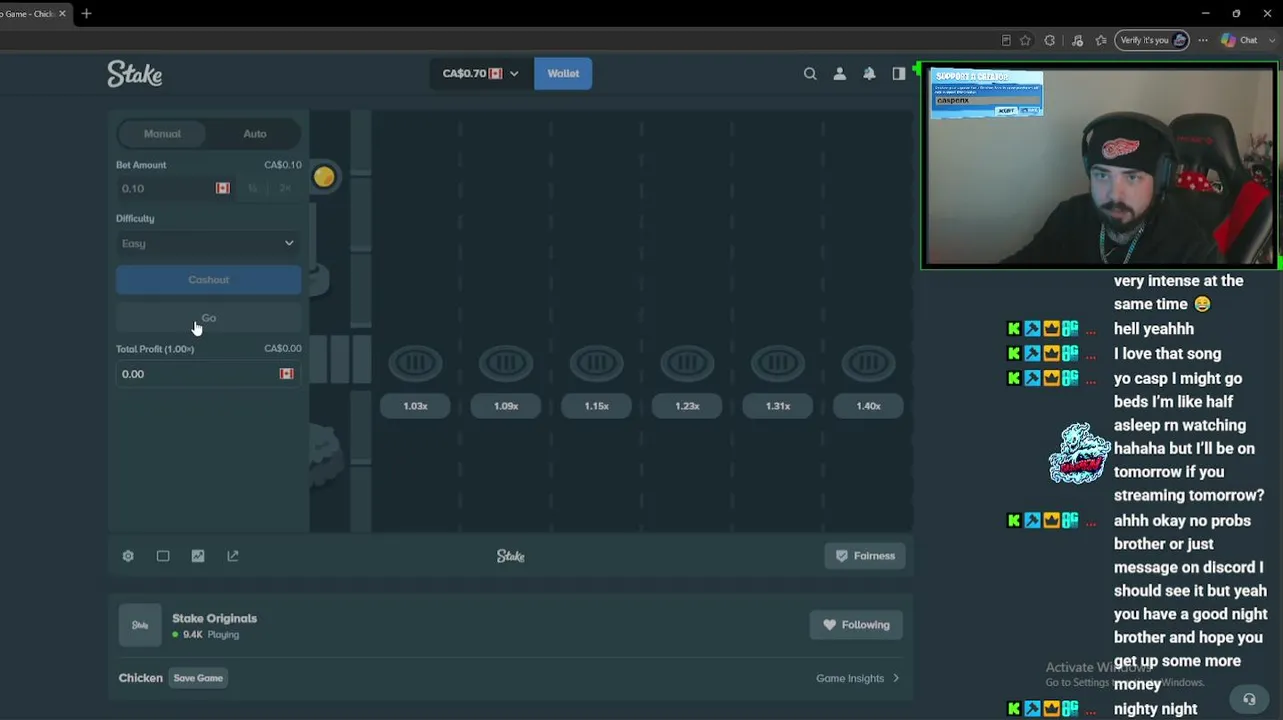Open the user account profile icon
This screenshot has height=720, width=1283.
click(x=840, y=74)
